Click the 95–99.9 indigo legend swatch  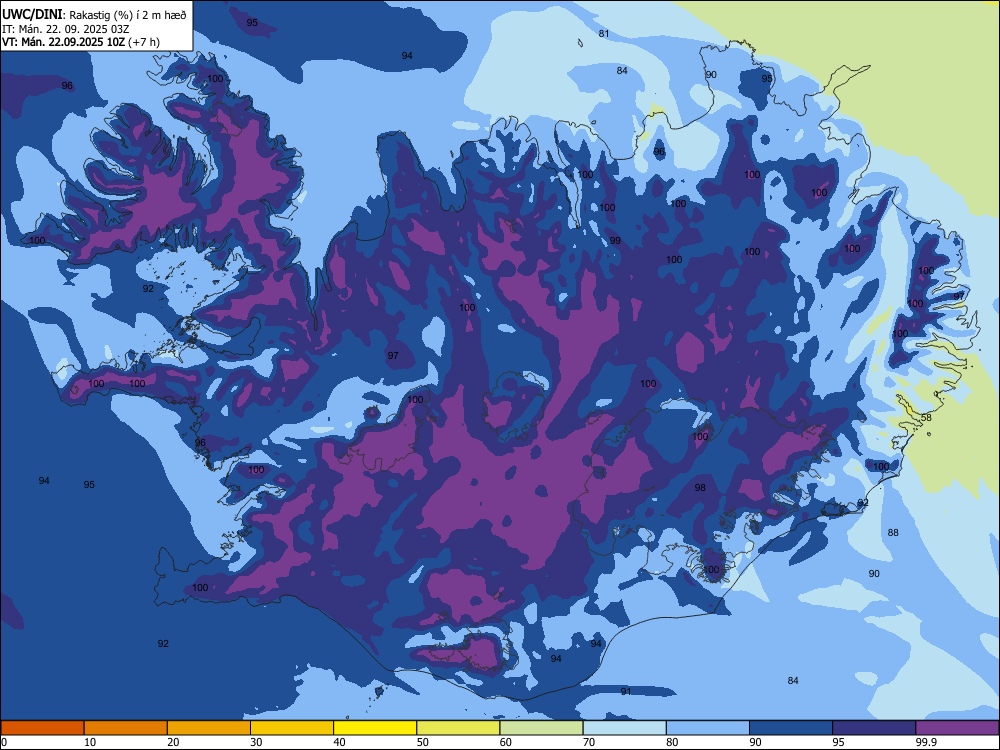point(874,728)
